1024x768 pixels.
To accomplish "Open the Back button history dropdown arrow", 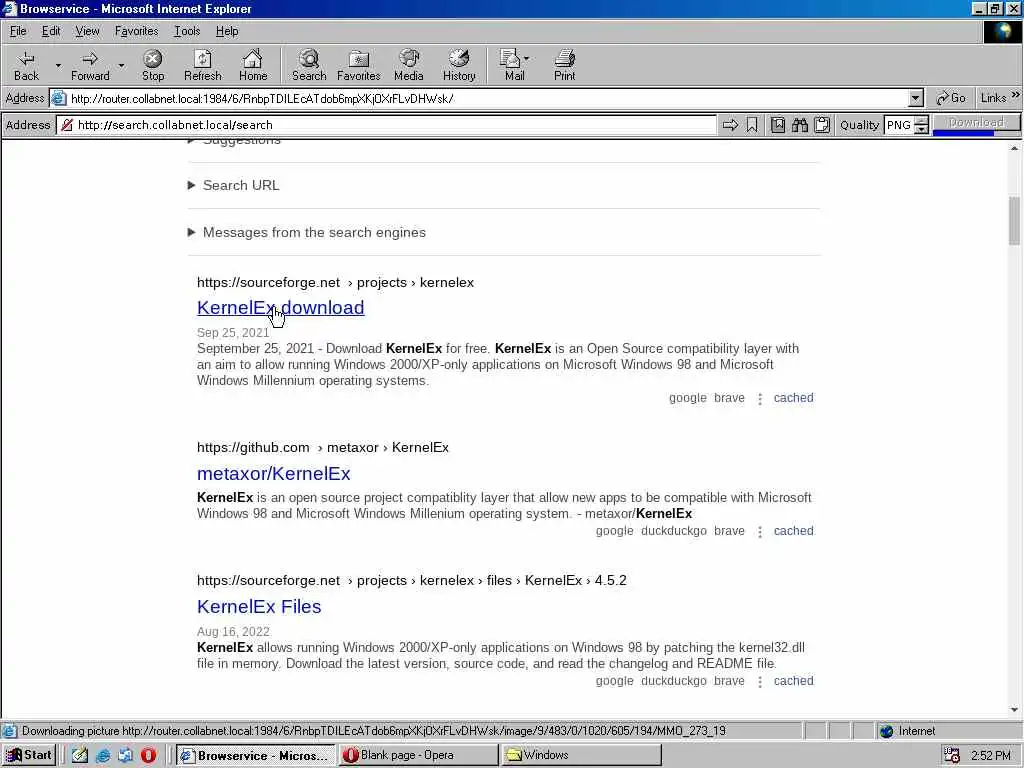I will pyautogui.click(x=57, y=65).
